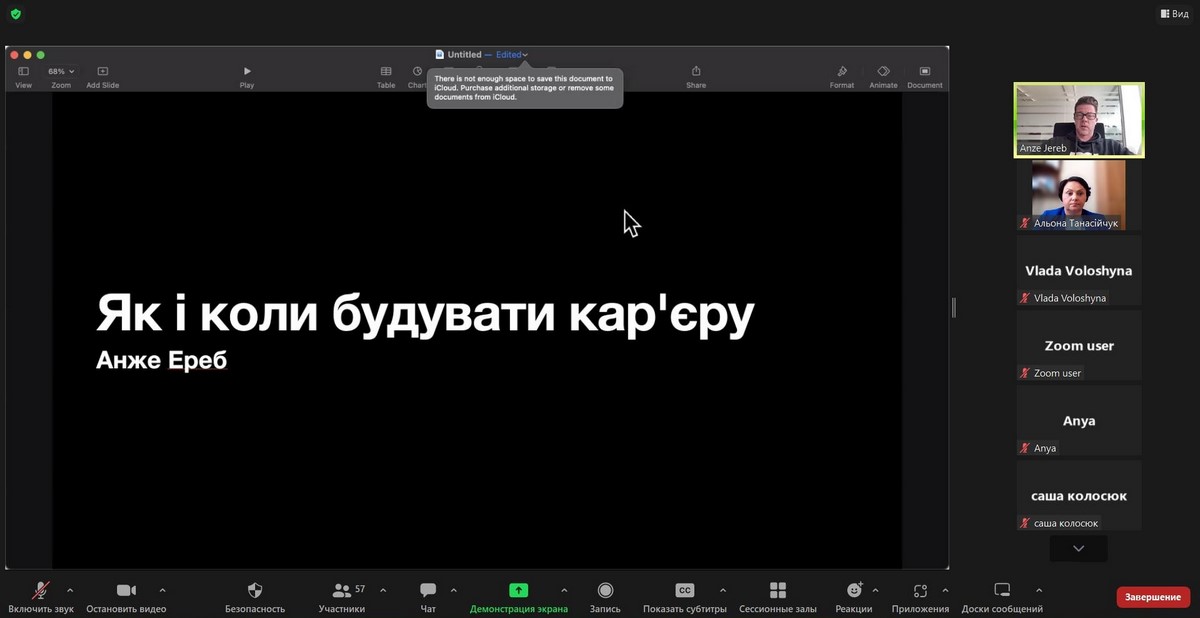Stop video with the camera button
The image size is (1200, 618).
126,590
